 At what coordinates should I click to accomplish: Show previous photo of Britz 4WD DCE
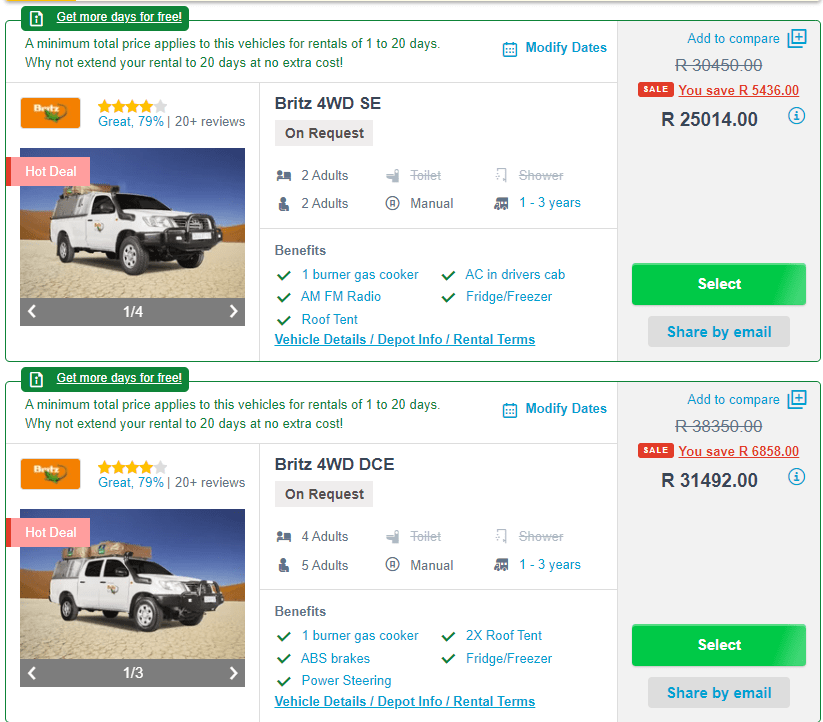[32, 673]
